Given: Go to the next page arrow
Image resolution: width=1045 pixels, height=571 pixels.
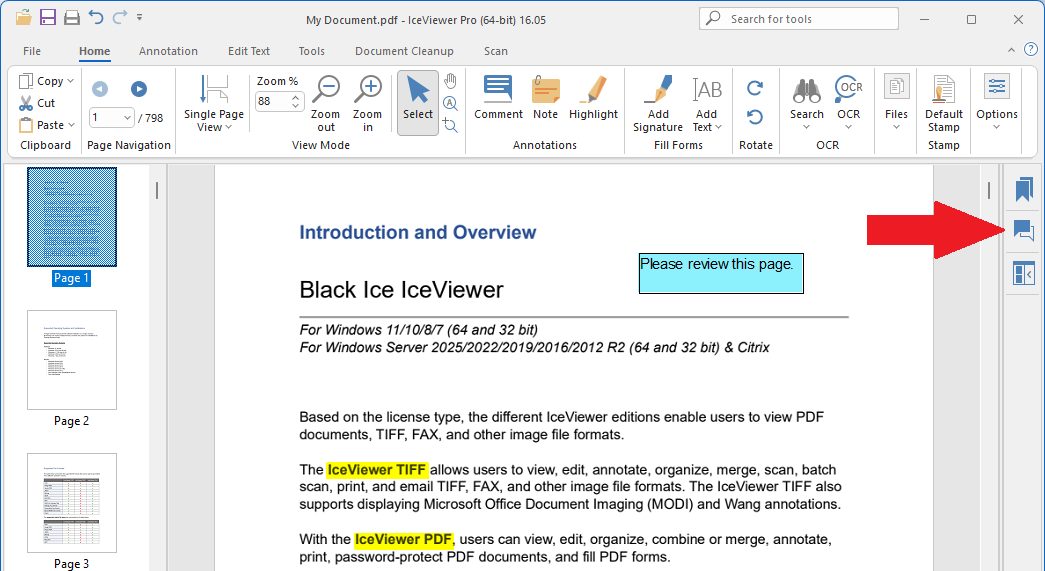Looking at the screenshot, I should click(139, 89).
